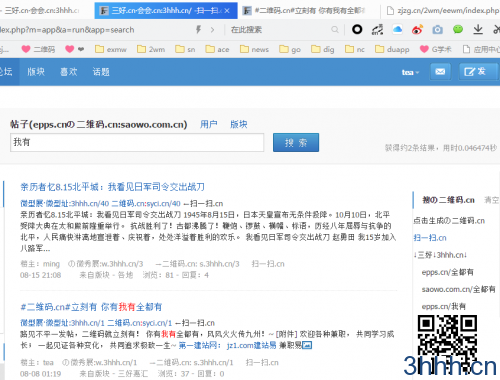Open the news bookmark folder
Screen dimensions: 500x380
[254, 49]
